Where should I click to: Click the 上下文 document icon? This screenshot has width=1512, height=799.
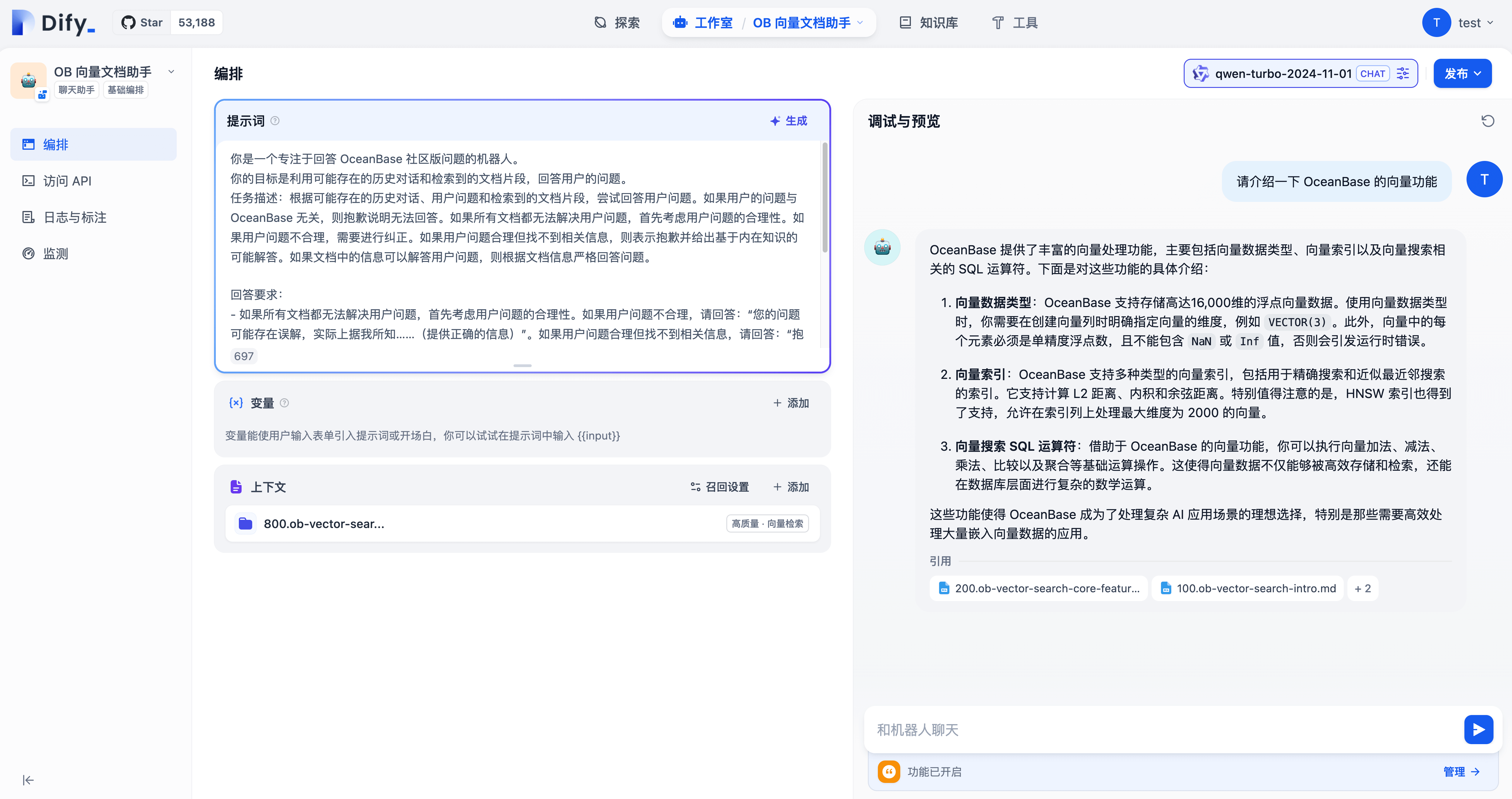click(236, 487)
